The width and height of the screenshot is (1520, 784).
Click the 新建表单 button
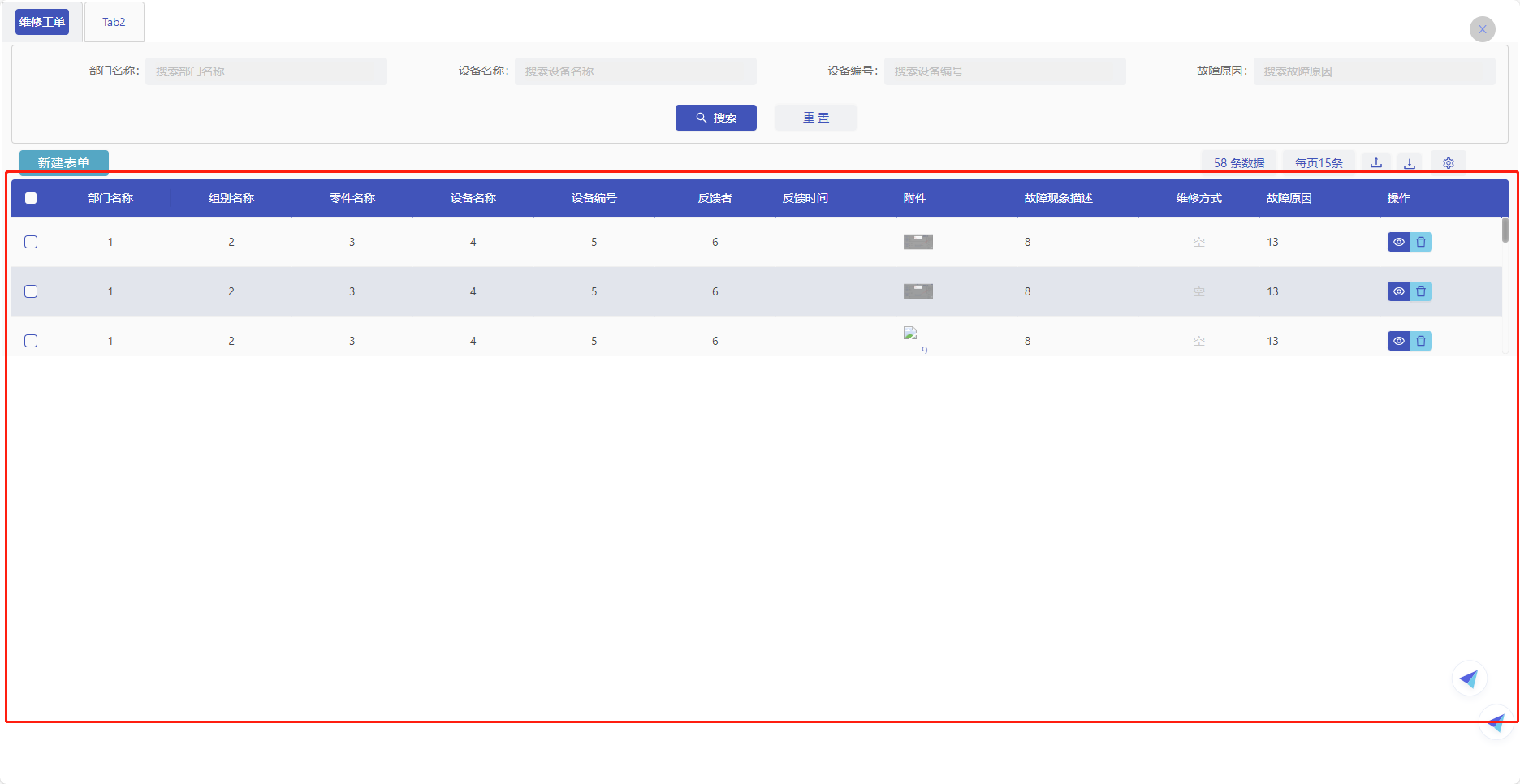coord(64,162)
